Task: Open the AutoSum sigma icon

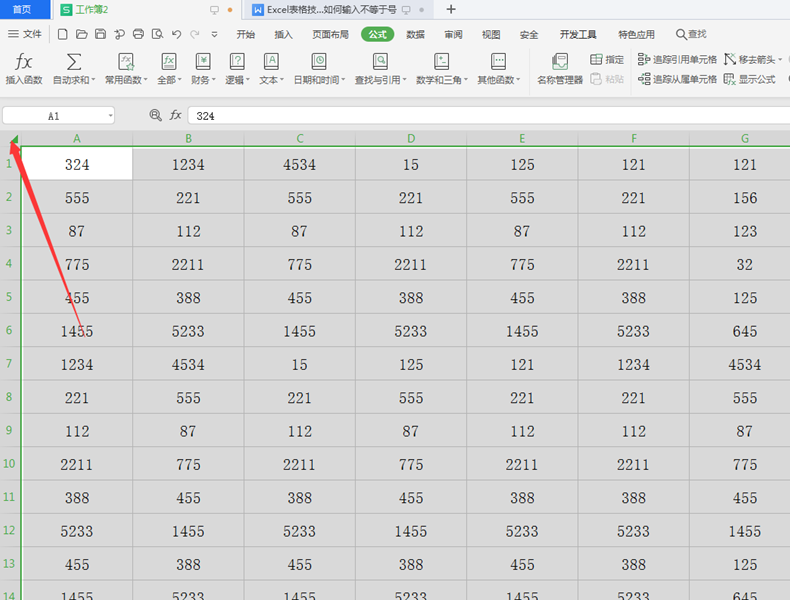Action: [x=74, y=62]
